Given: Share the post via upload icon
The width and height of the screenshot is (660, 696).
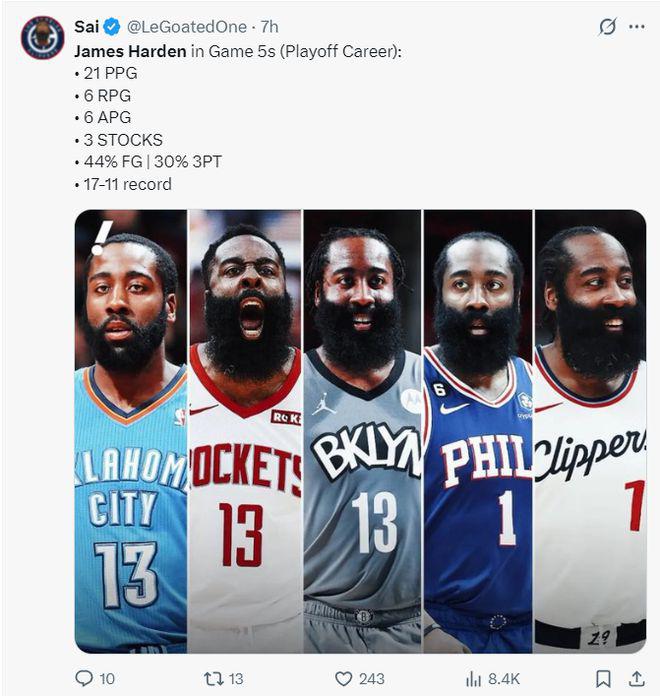Looking at the screenshot, I should 637,678.
